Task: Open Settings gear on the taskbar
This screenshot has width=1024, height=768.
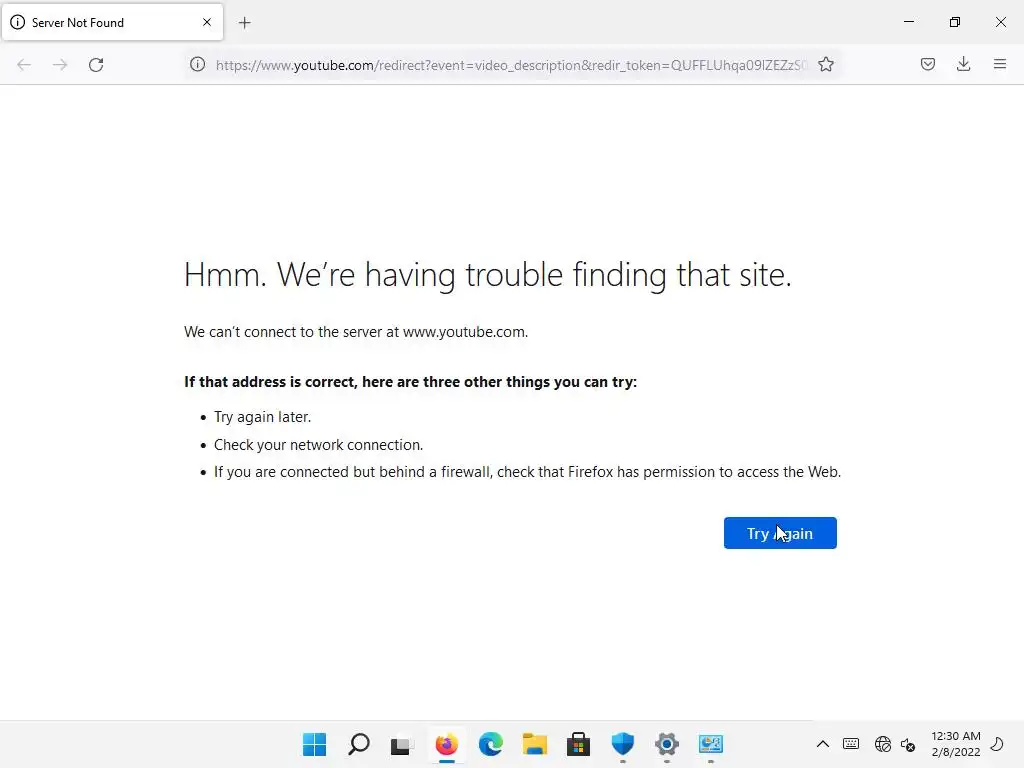Action: tap(667, 744)
